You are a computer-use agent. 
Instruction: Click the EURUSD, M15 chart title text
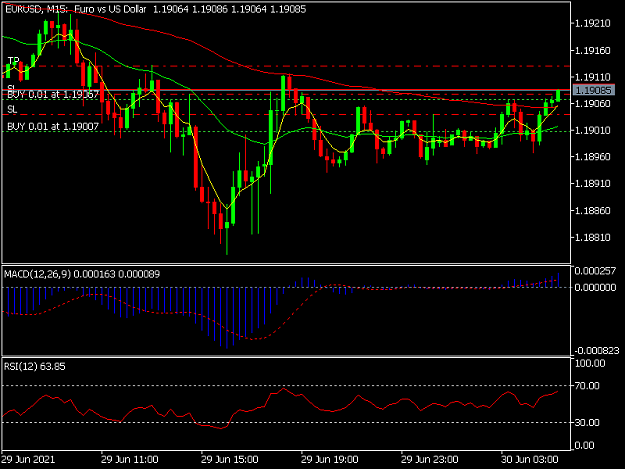click(155, 9)
